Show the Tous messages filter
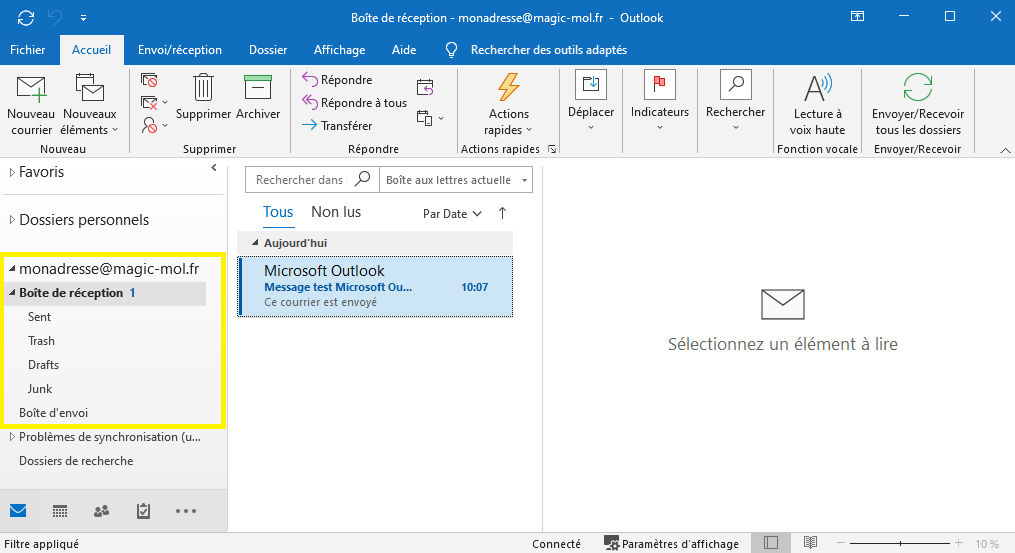 (278, 212)
